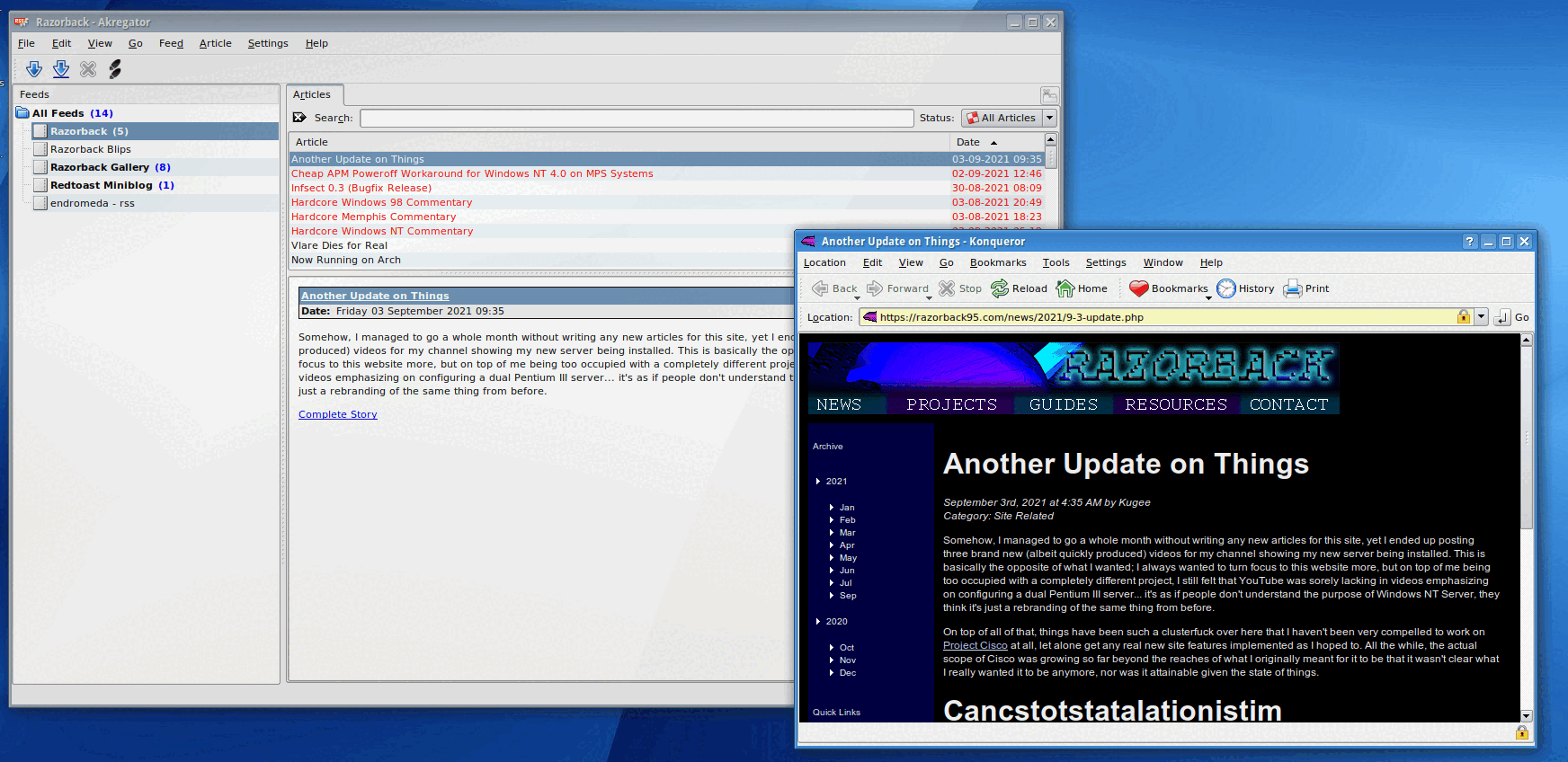Click the endromeda - rss feed icon
The width and height of the screenshot is (1568, 762).
40,203
